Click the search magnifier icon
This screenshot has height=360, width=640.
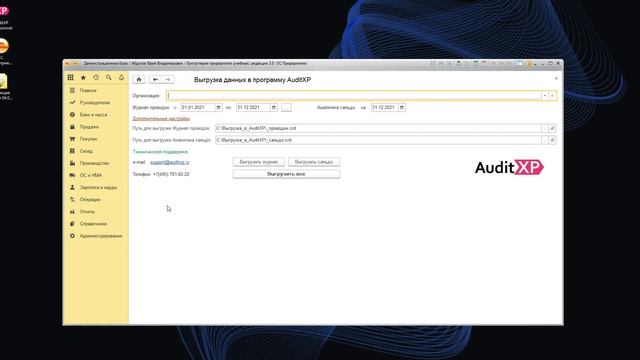(109, 78)
